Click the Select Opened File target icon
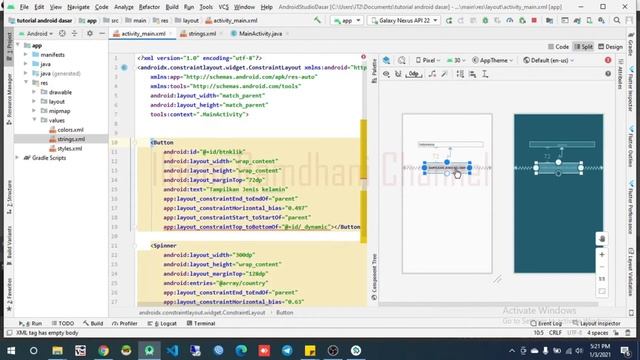Screen dimensions: 640x360 pyautogui.click(x=62, y=34)
